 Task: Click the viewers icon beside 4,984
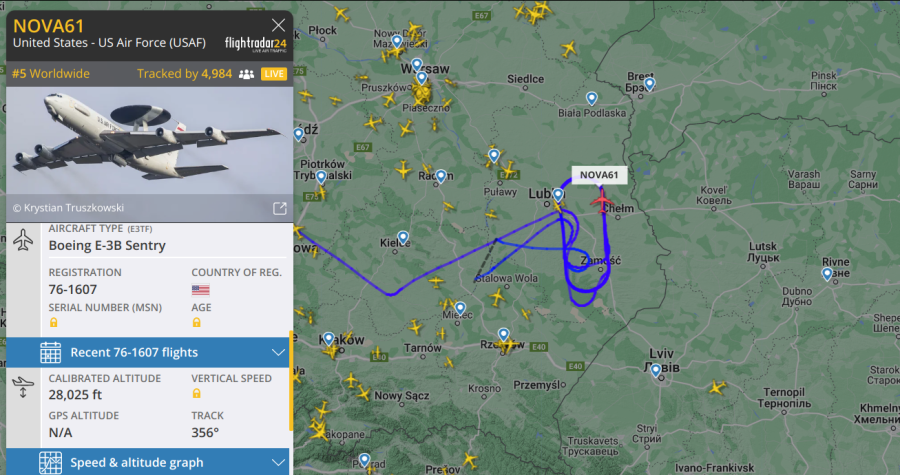coord(246,74)
